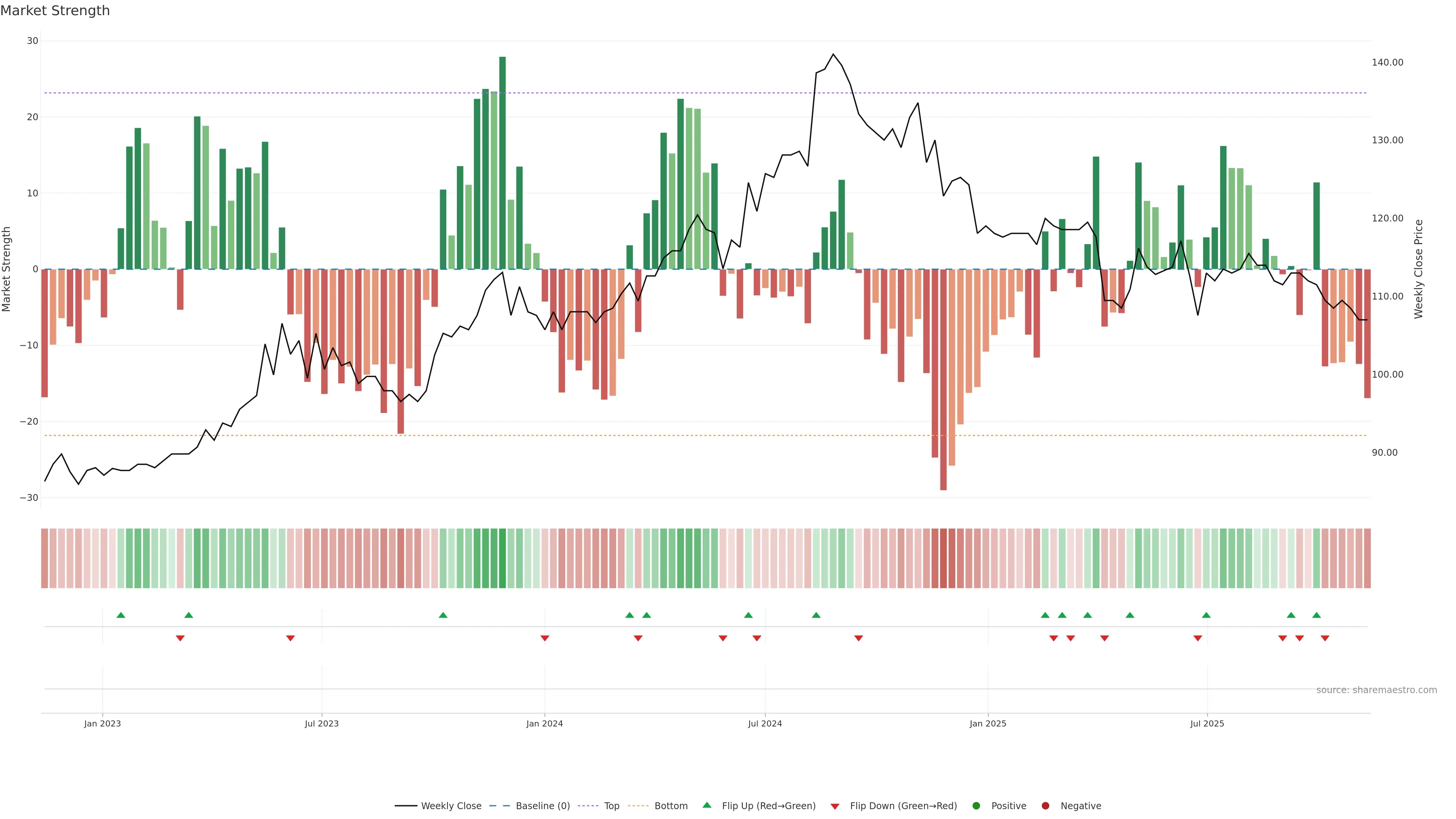Screen dimensions: 1456x819
Task: Click Flip Up green triangle legend icon
Action: coord(706,805)
